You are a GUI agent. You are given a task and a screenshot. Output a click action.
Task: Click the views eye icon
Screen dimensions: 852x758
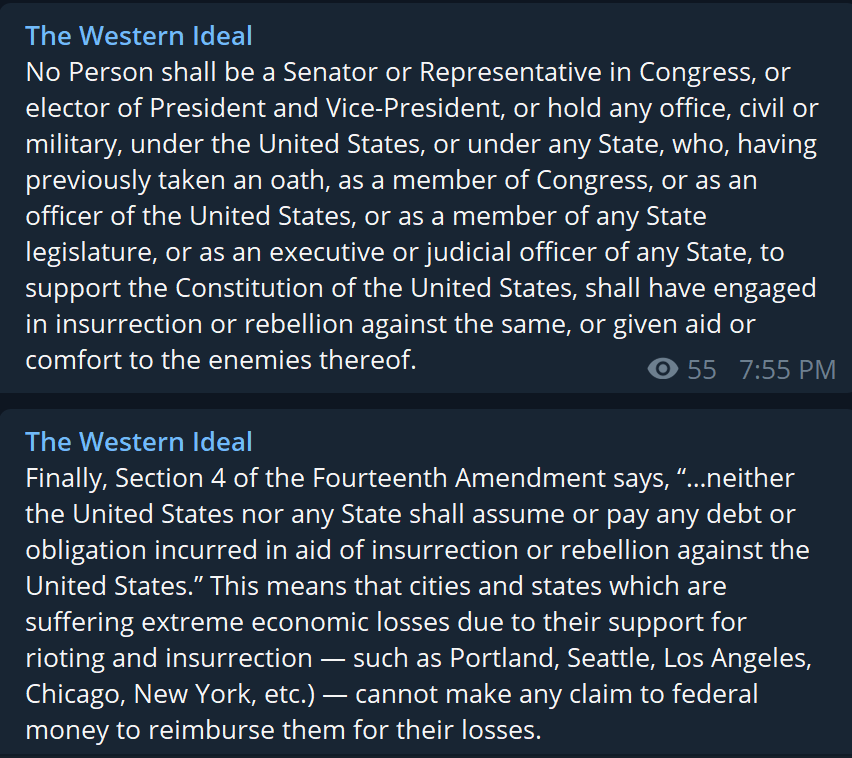663,369
